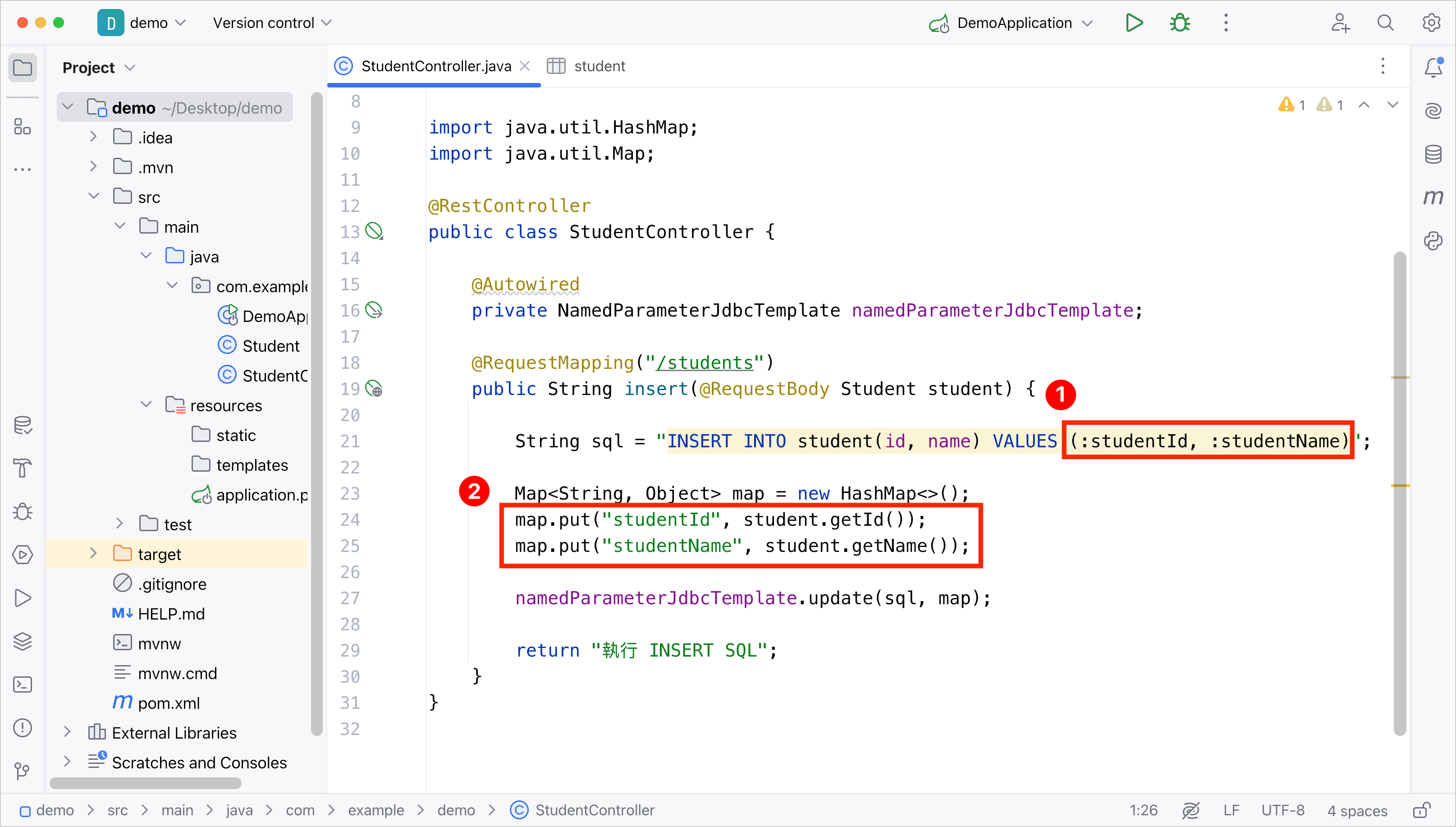Open the Terminal tool window icon
Viewport: 1456px width, 827px height.
point(23,685)
